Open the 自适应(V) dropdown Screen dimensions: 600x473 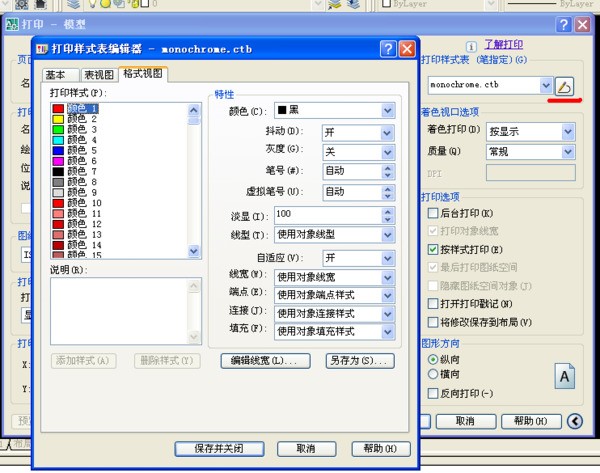pyautogui.click(x=359, y=258)
